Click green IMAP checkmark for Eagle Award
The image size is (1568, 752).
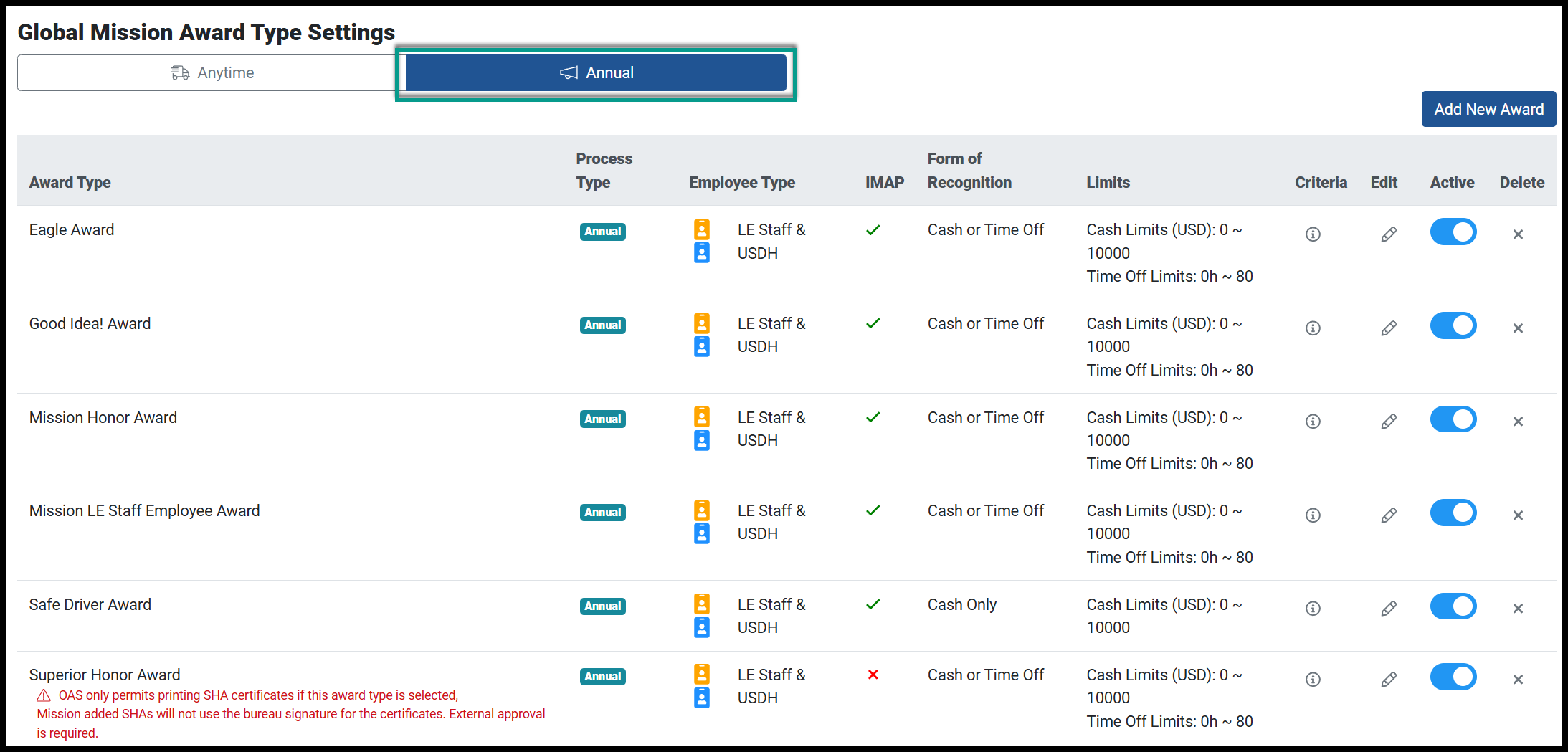coord(873,230)
